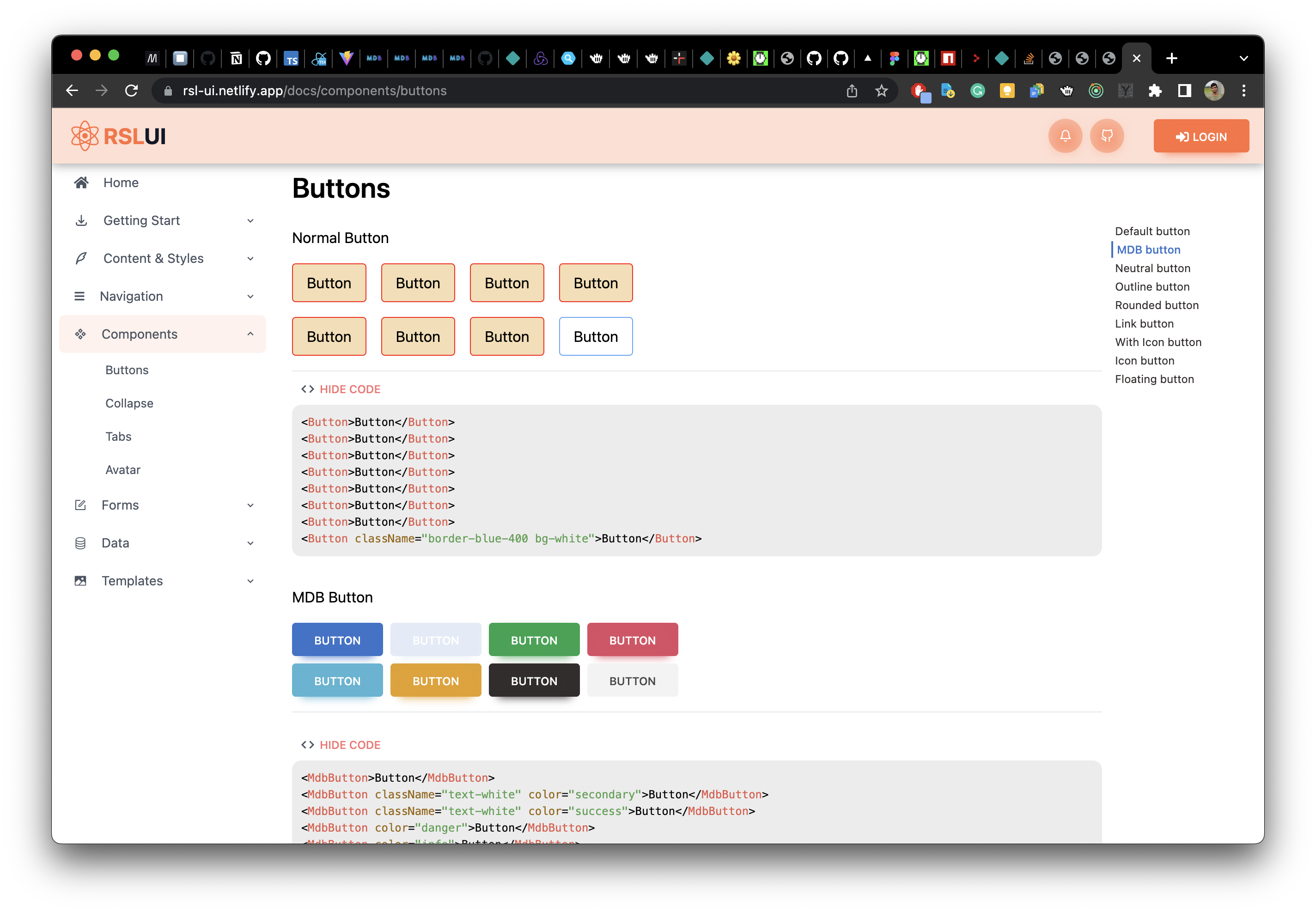Open the browser extensions puzzle icon

[x=1155, y=91]
